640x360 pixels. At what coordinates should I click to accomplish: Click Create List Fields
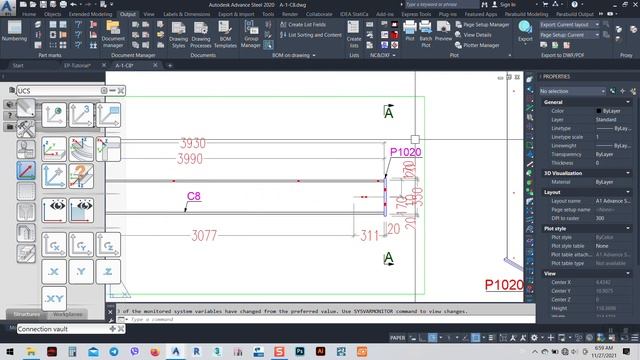[x=303, y=24]
